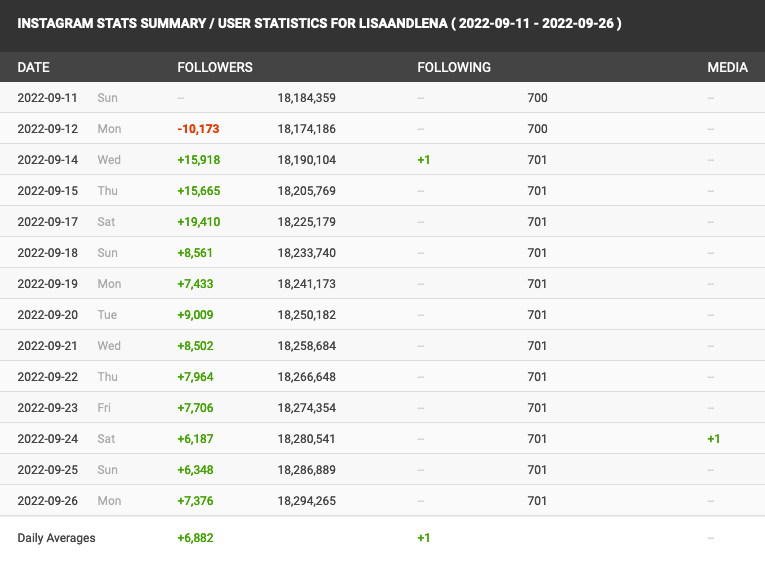Select date 2022-09-15
Viewport: 765px width, 564px height.
click(x=48, y=191)
